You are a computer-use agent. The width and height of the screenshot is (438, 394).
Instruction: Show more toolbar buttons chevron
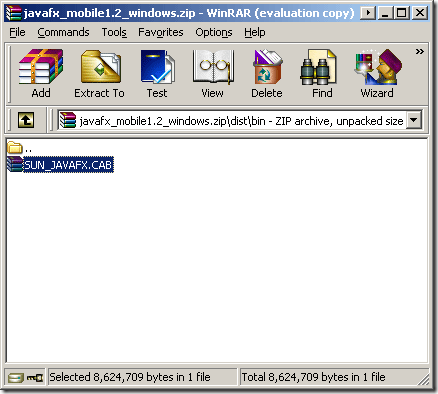tap(420, 51)
